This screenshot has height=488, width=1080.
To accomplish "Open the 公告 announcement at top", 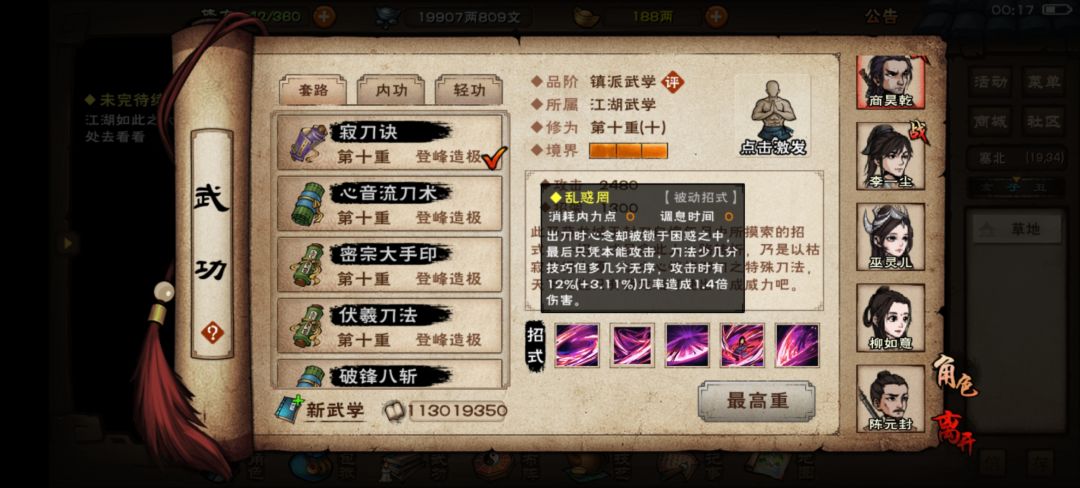I will click(x=882, y=17).
